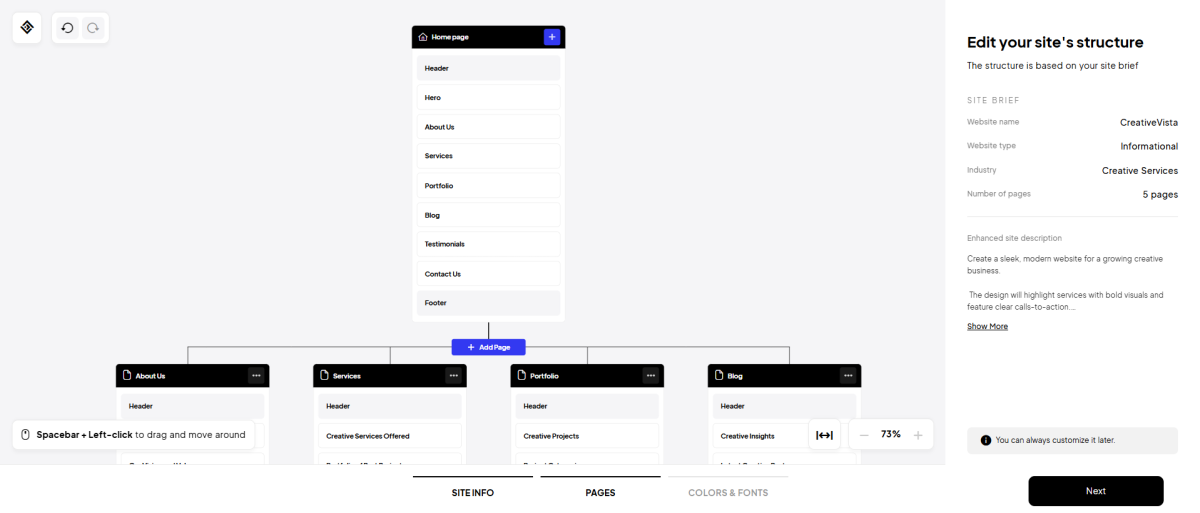Viewport: 1200px width, 513px height.
Task: Add a section to Home page
Action: [552, 37]
